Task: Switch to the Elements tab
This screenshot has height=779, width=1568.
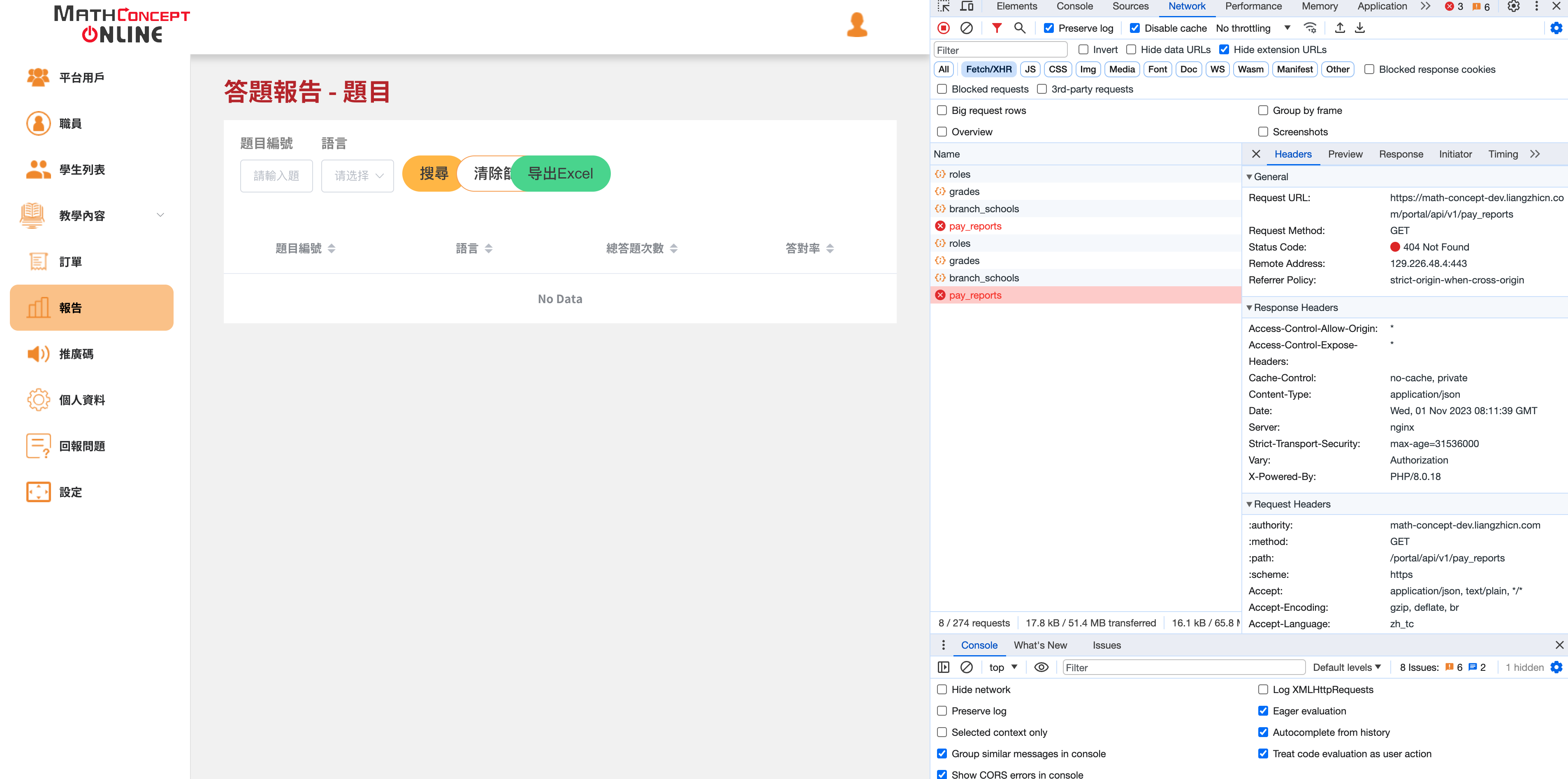Action: pyautogui.click(x=1016, y=7)
